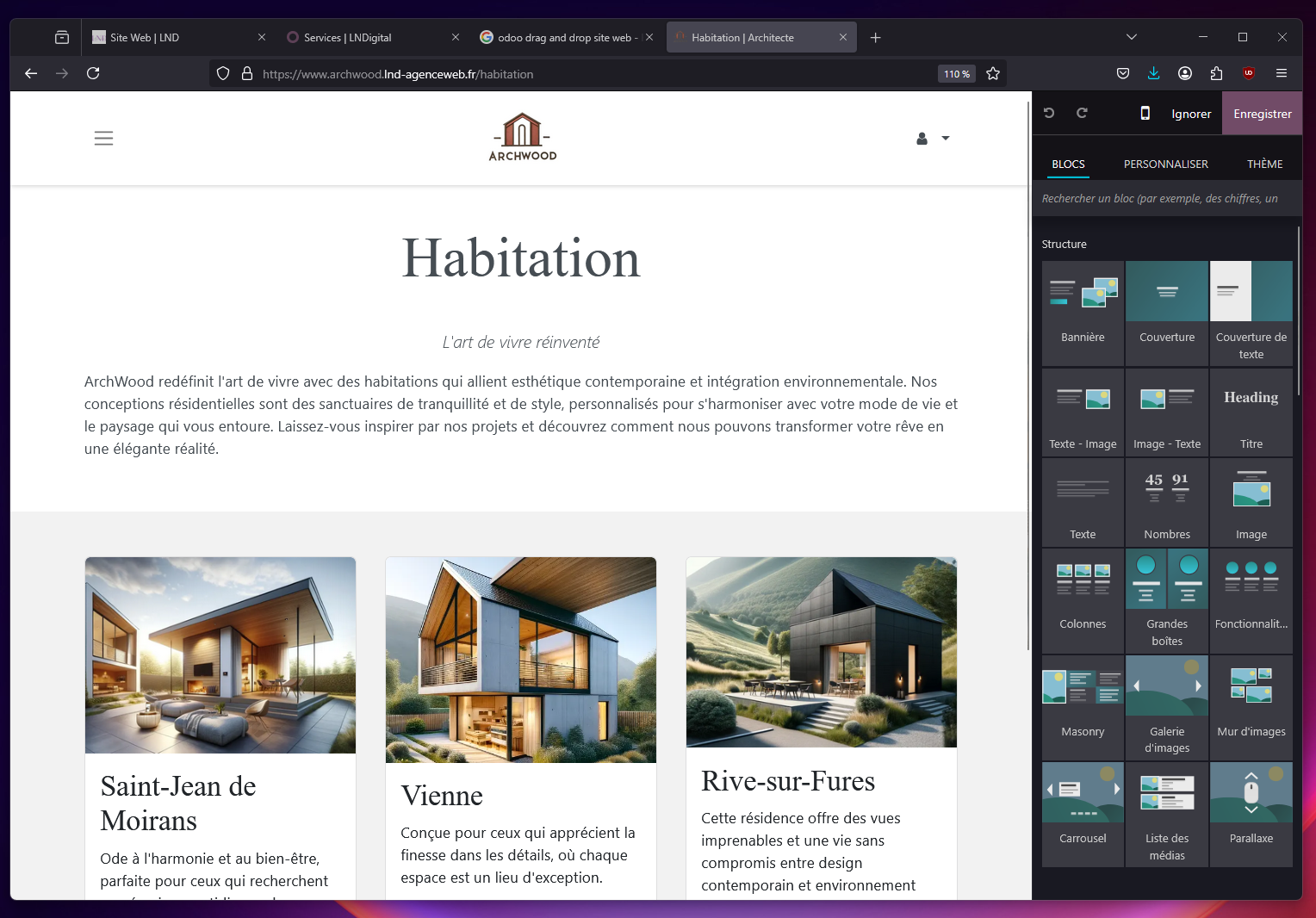Expand the user account dropdown
1316x918 pixels.
[x=933, y=138]
